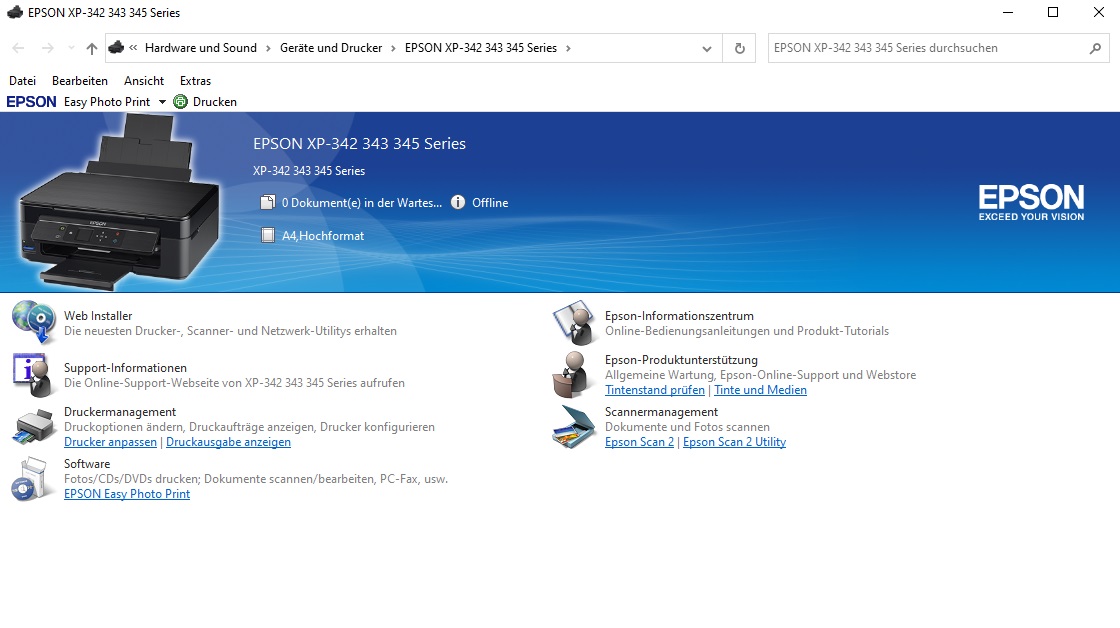This screenshot has width=1120, height=628.
Task: Open the EPSON Easy Photo Print link
Action: point(127,494)
